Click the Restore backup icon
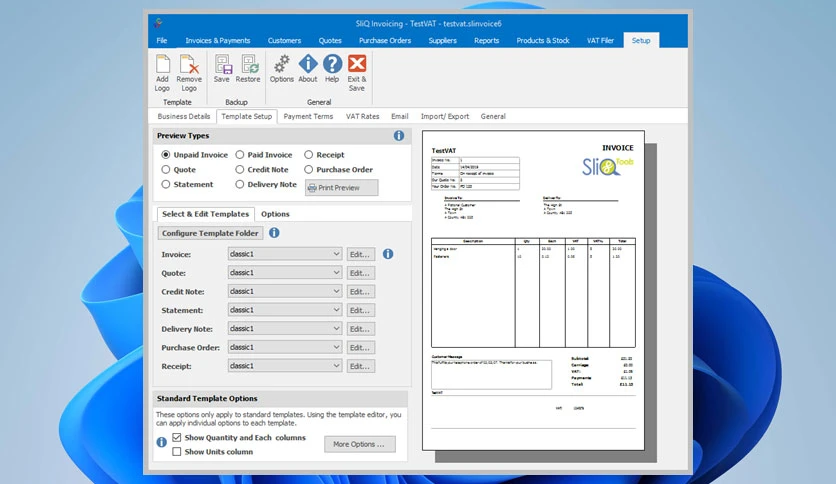836x484 pixels. click(248, 64)
